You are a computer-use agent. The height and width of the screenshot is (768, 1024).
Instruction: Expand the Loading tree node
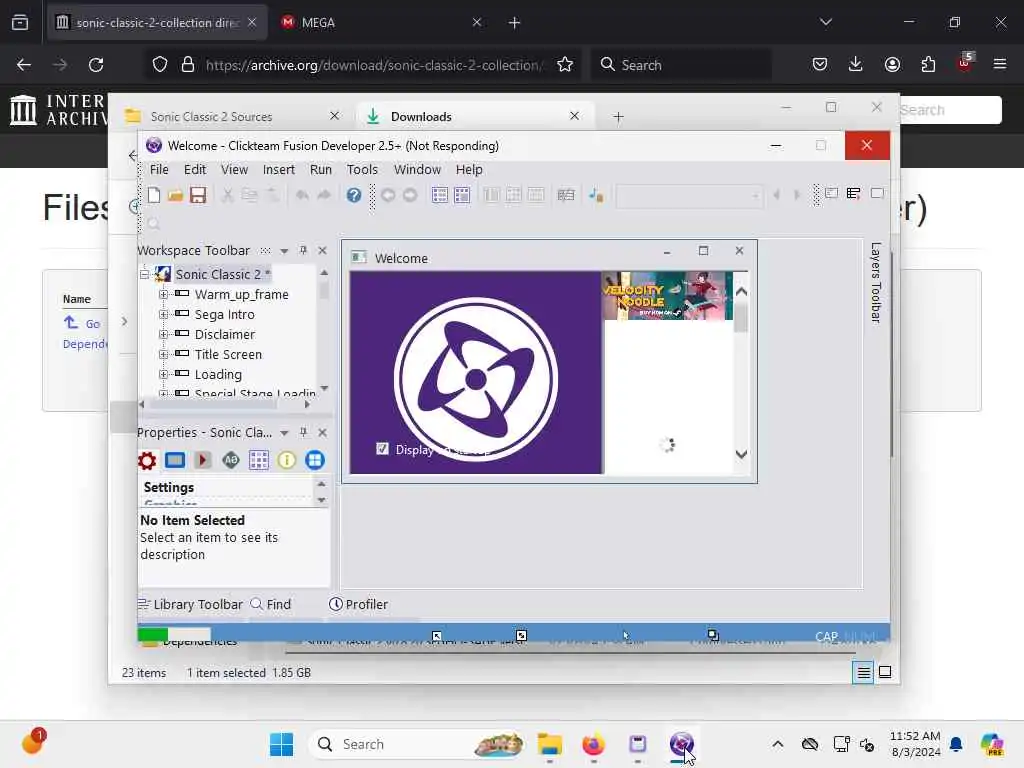[163, 374]
